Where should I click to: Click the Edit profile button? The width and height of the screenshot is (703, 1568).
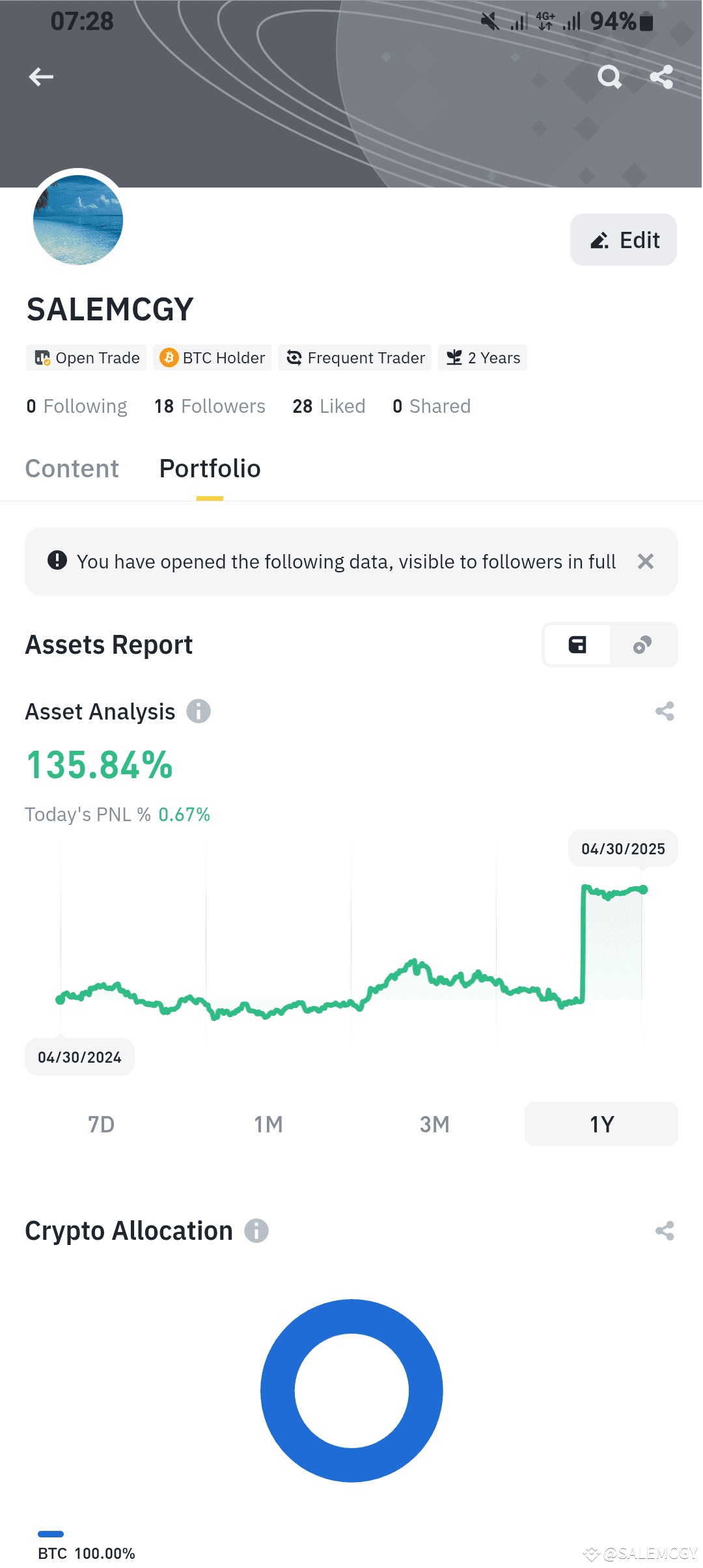click(x=624, y=240)
